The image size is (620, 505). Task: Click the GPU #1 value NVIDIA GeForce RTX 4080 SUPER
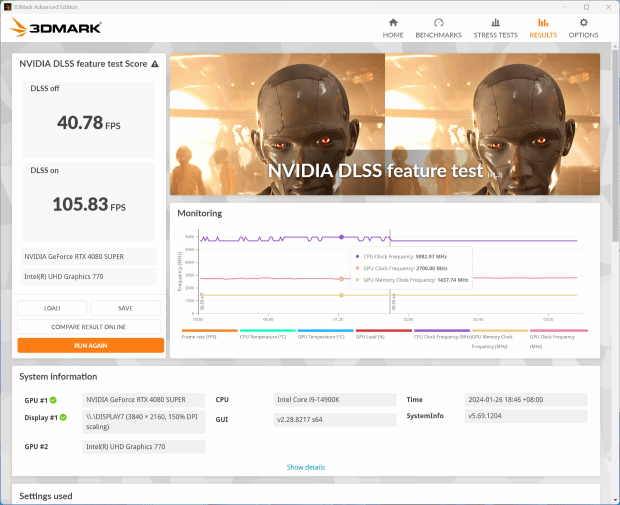tap(144, 400)
